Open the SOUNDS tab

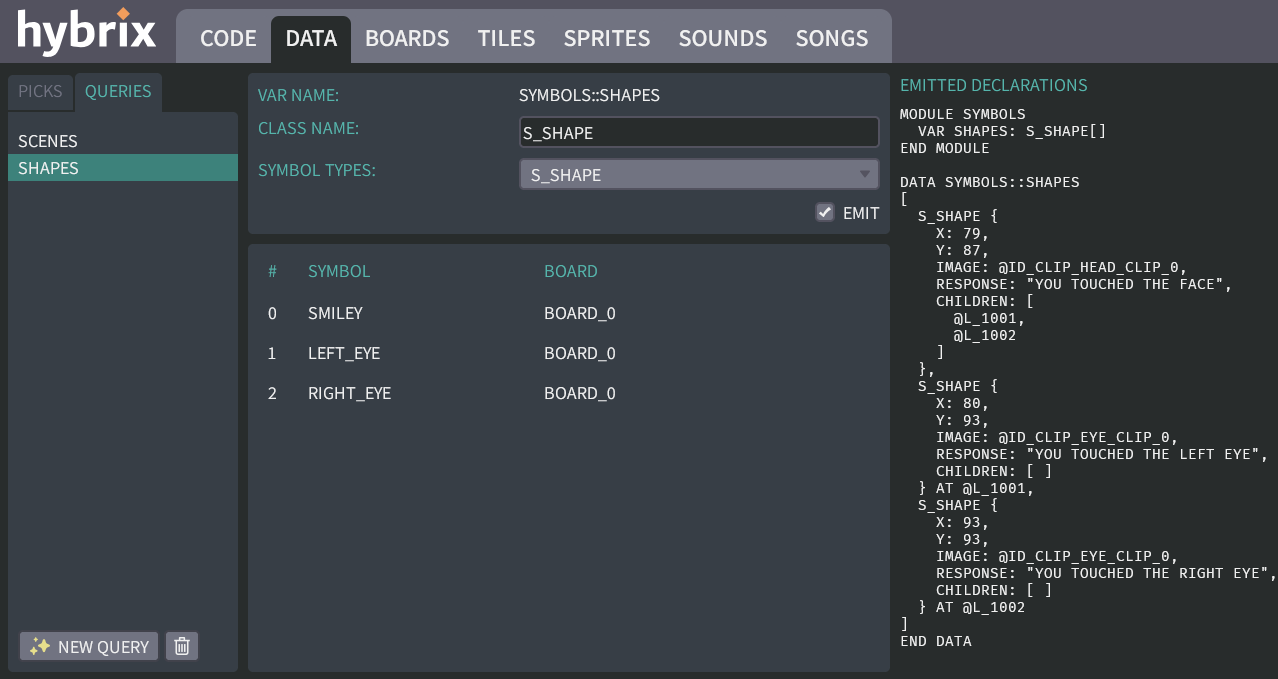[722, 38]
